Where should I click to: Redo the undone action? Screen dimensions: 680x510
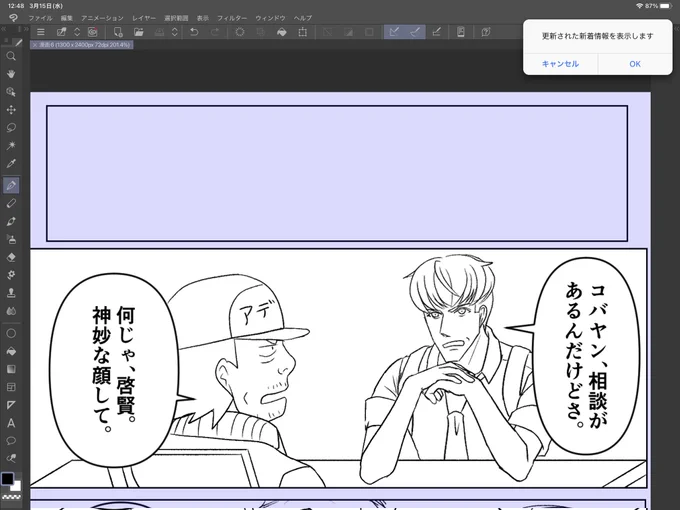(x=215, y=32)
